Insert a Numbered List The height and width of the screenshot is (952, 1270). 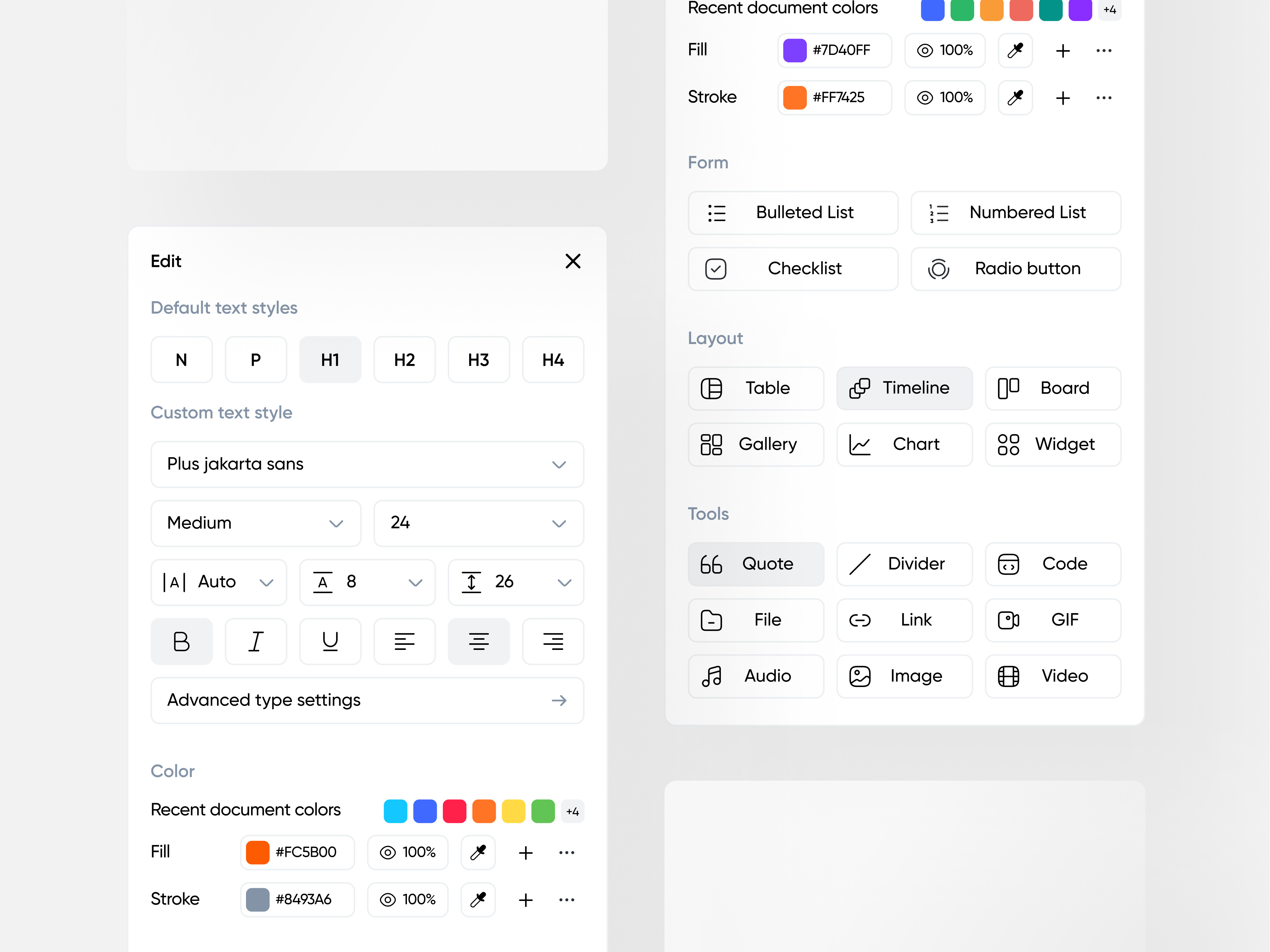click(1015, 213)
